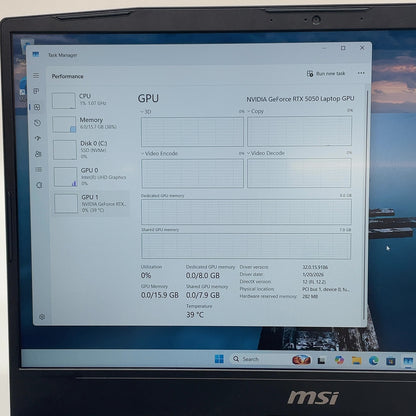
Task: Open the Task Manager hamburger navigation menu
Action: [x=36, y=76]
